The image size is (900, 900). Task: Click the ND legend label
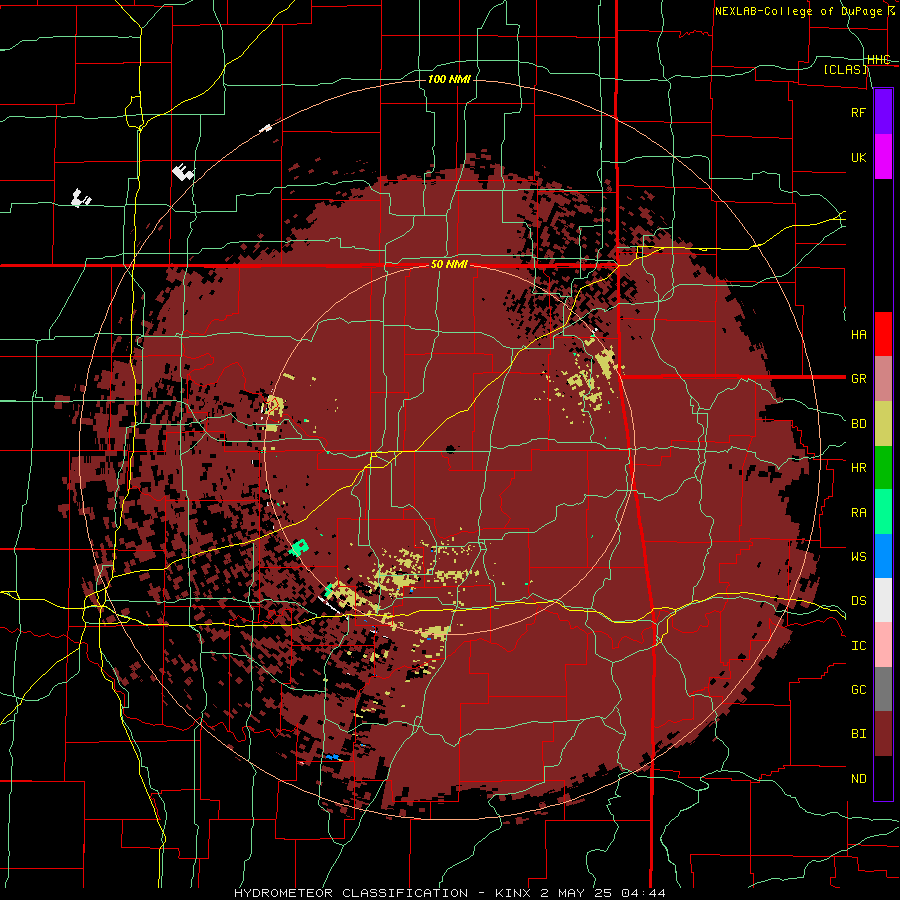click(858, 779)
